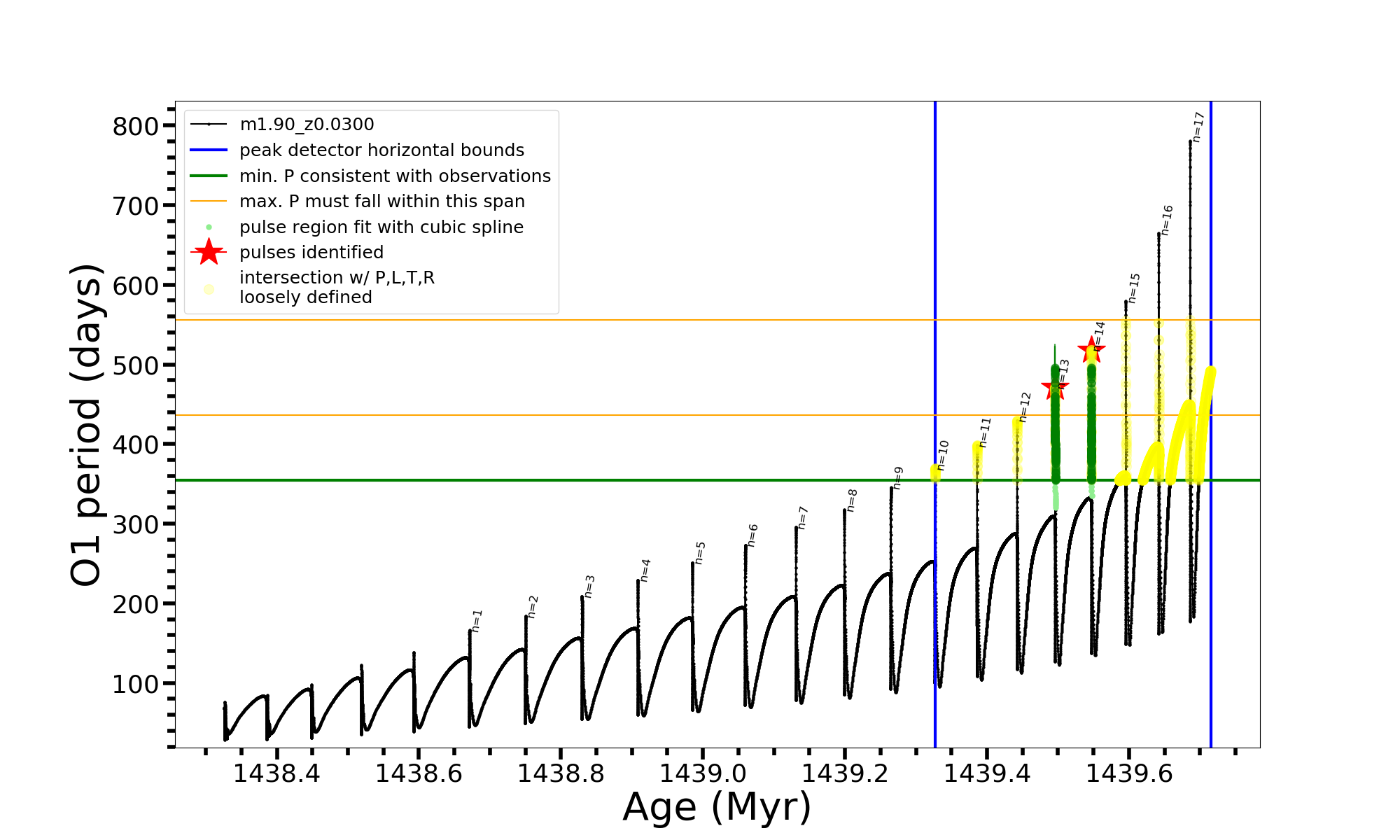Click the 800 y-axis tick label

click(136, 127)
